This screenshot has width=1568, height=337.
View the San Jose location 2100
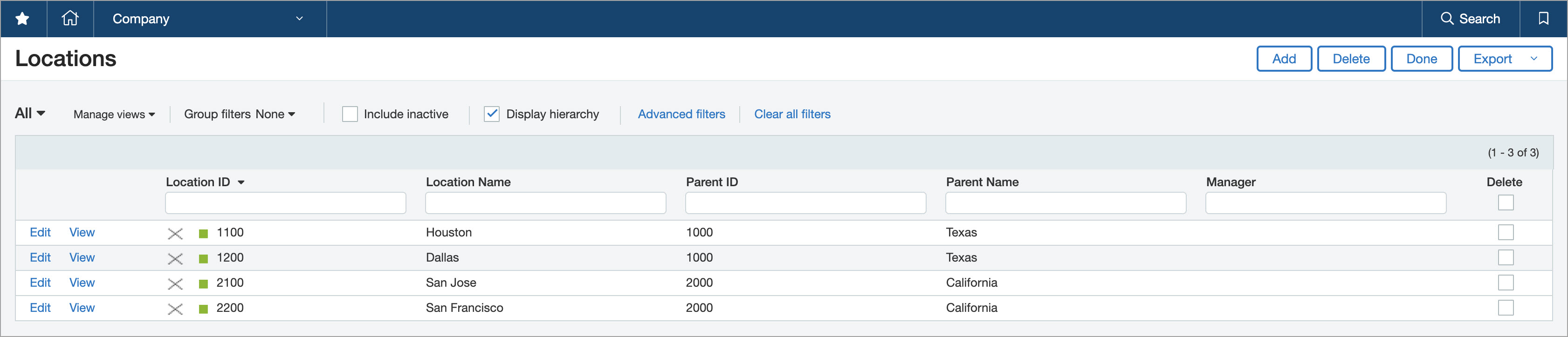(82, 282)
